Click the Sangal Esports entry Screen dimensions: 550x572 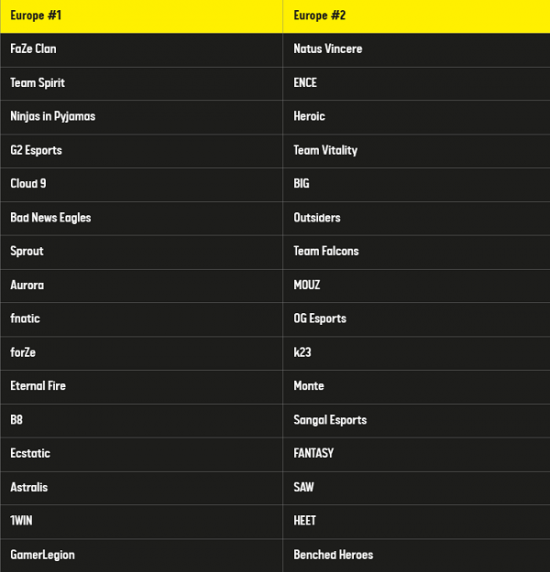coord(330,420)
